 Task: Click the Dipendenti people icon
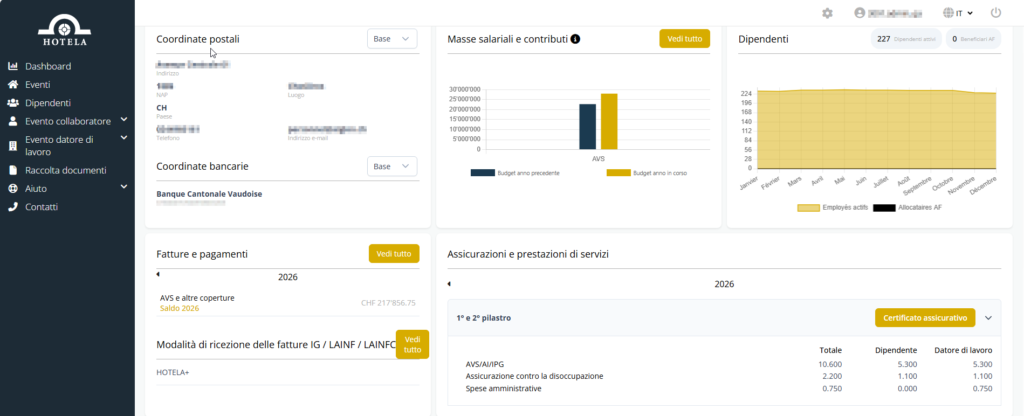click(x=12, y=103)
